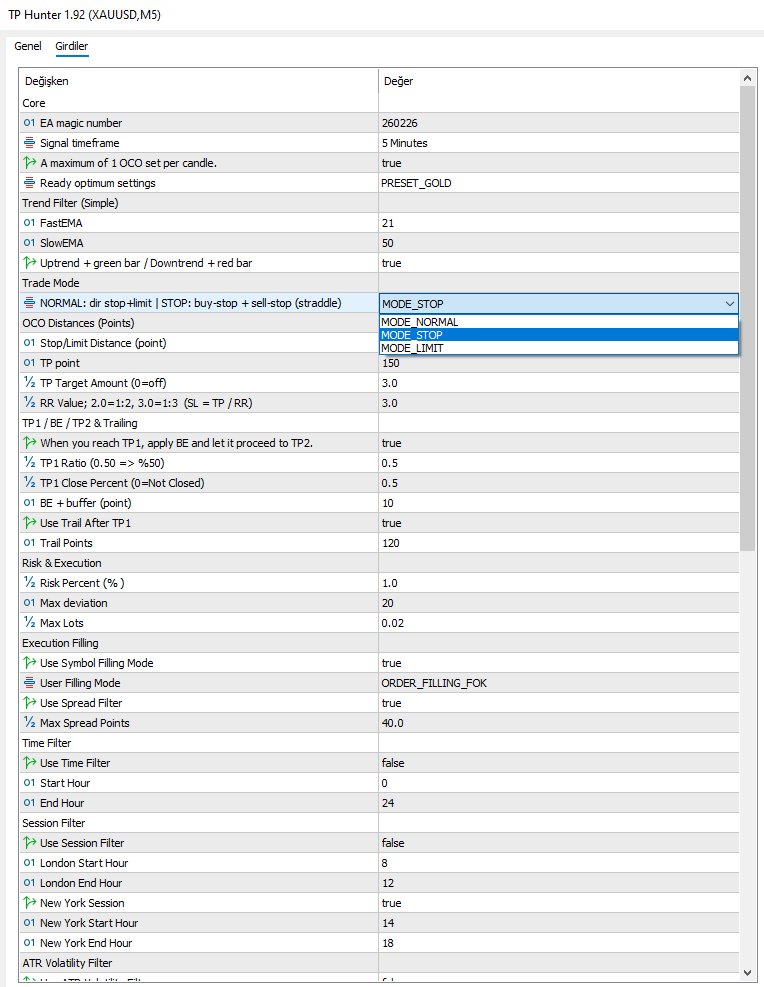Click the scroll down arrow of the inputs list
The height and width of the screenshot is (987, 764).
coord(748,973)
